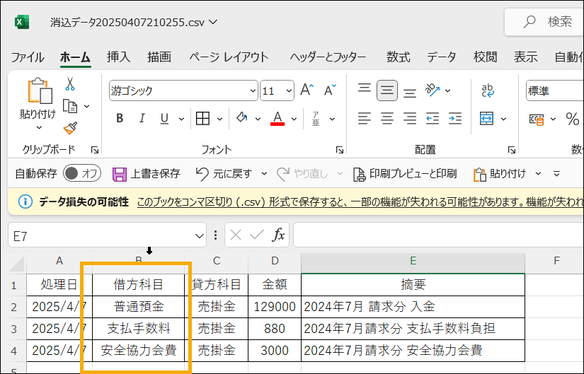
Task: Open font group dialog launcher
Action: tap(339, 150)
